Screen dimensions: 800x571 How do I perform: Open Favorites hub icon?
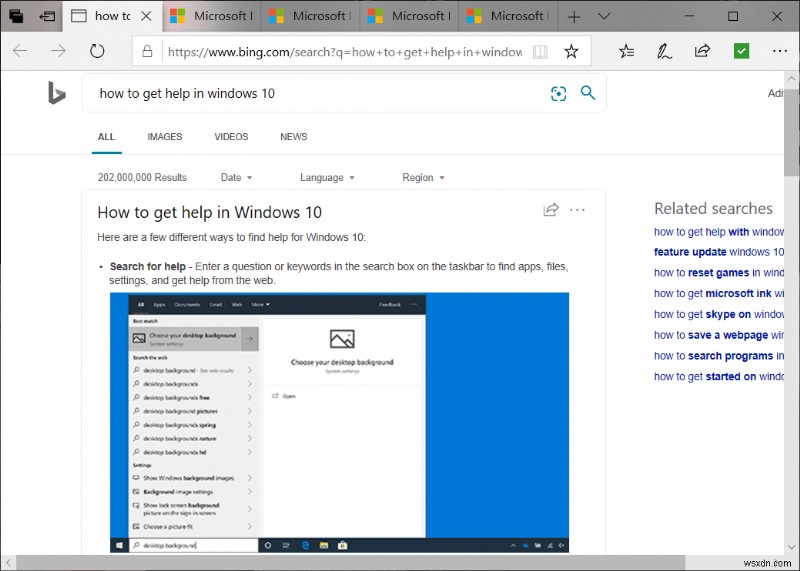(627, 51)
